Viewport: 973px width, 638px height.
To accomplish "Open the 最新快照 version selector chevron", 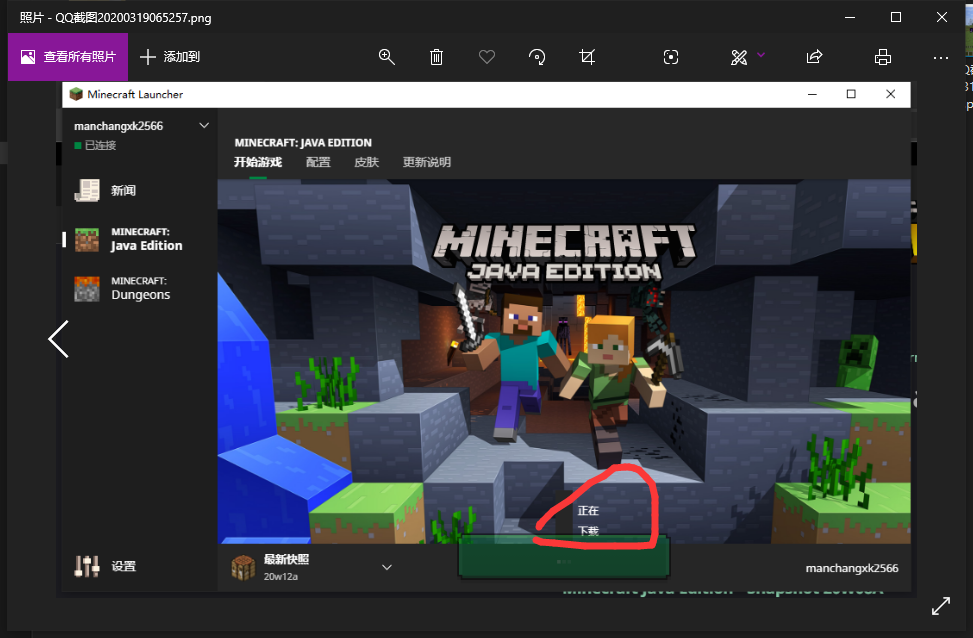I will pyautogui.click(x=387, y=567).
